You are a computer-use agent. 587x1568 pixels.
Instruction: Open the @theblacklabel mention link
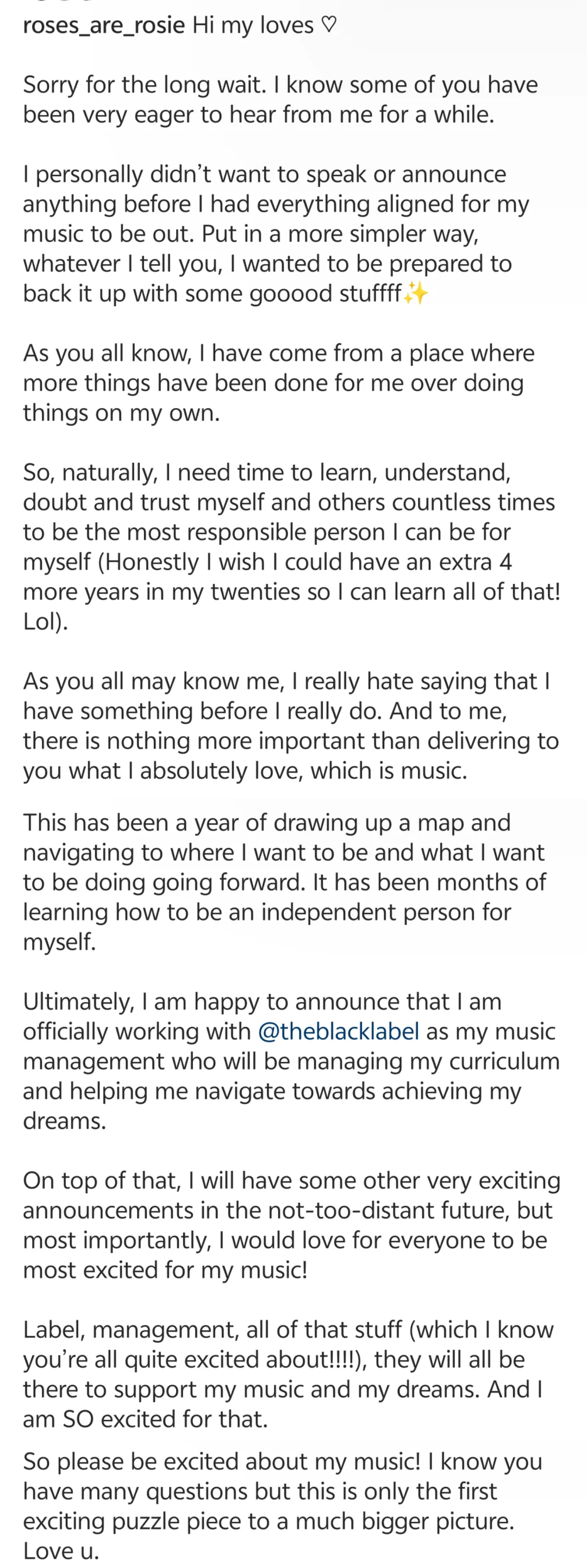[339, 1031]
